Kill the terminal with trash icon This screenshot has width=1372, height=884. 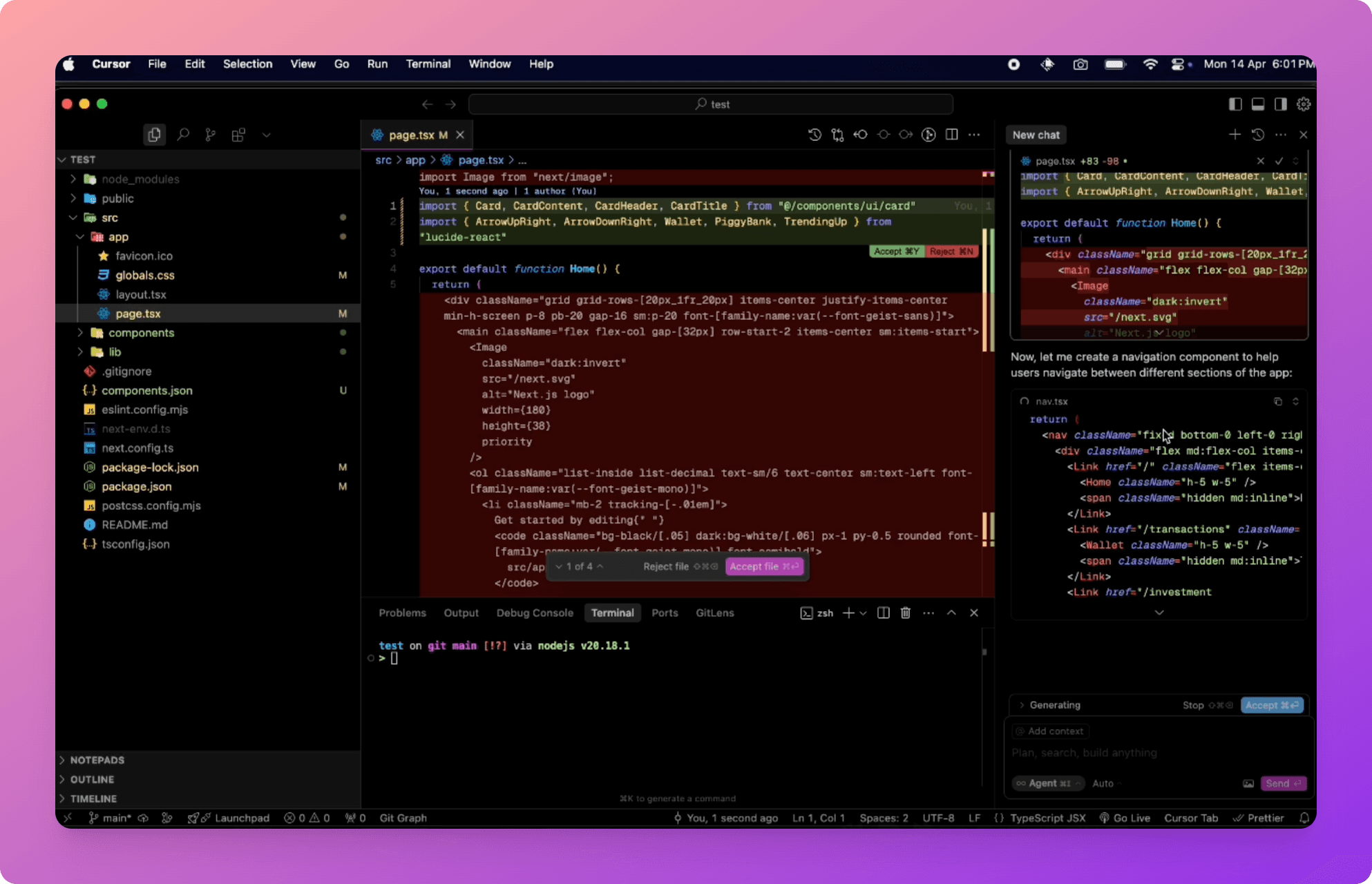tap(906, 613)
